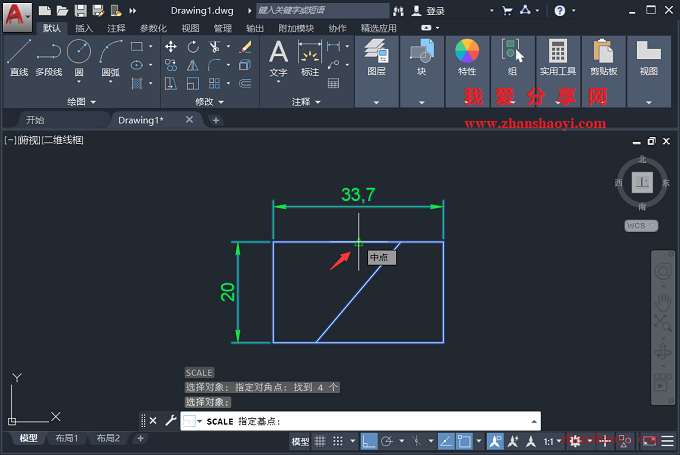The image size is (680, 455).
Task: Click the Dimension (标注) tool
Action: [x=310, y=57]
